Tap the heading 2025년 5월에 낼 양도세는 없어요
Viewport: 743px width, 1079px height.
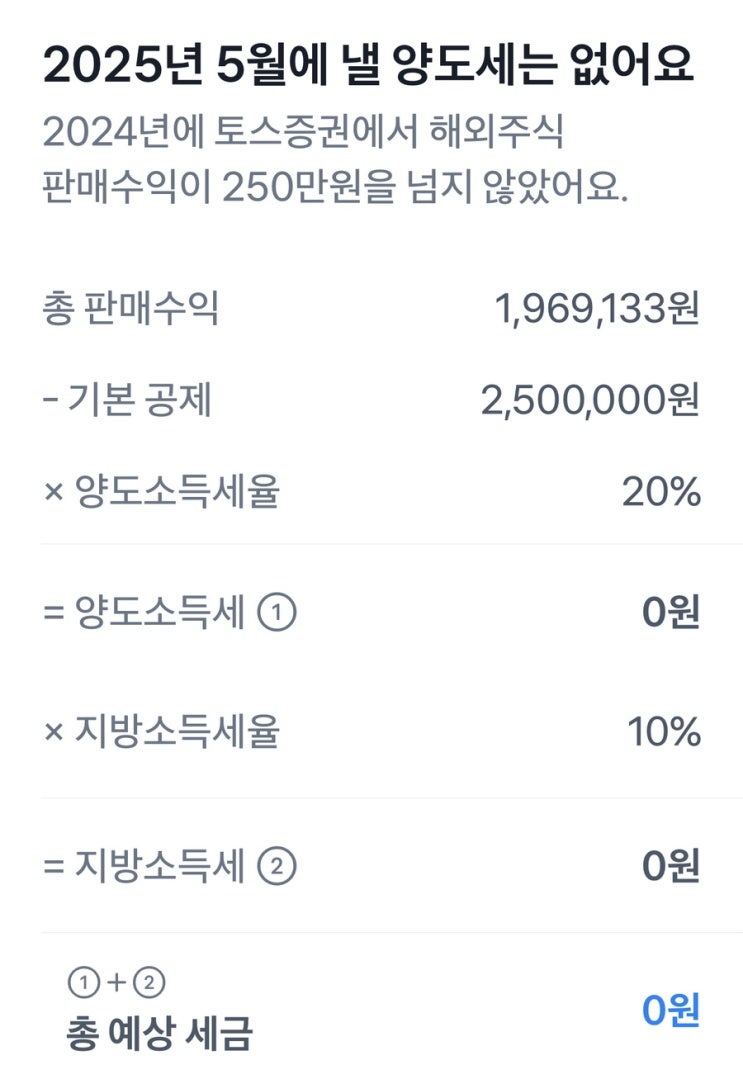point(368,66)
